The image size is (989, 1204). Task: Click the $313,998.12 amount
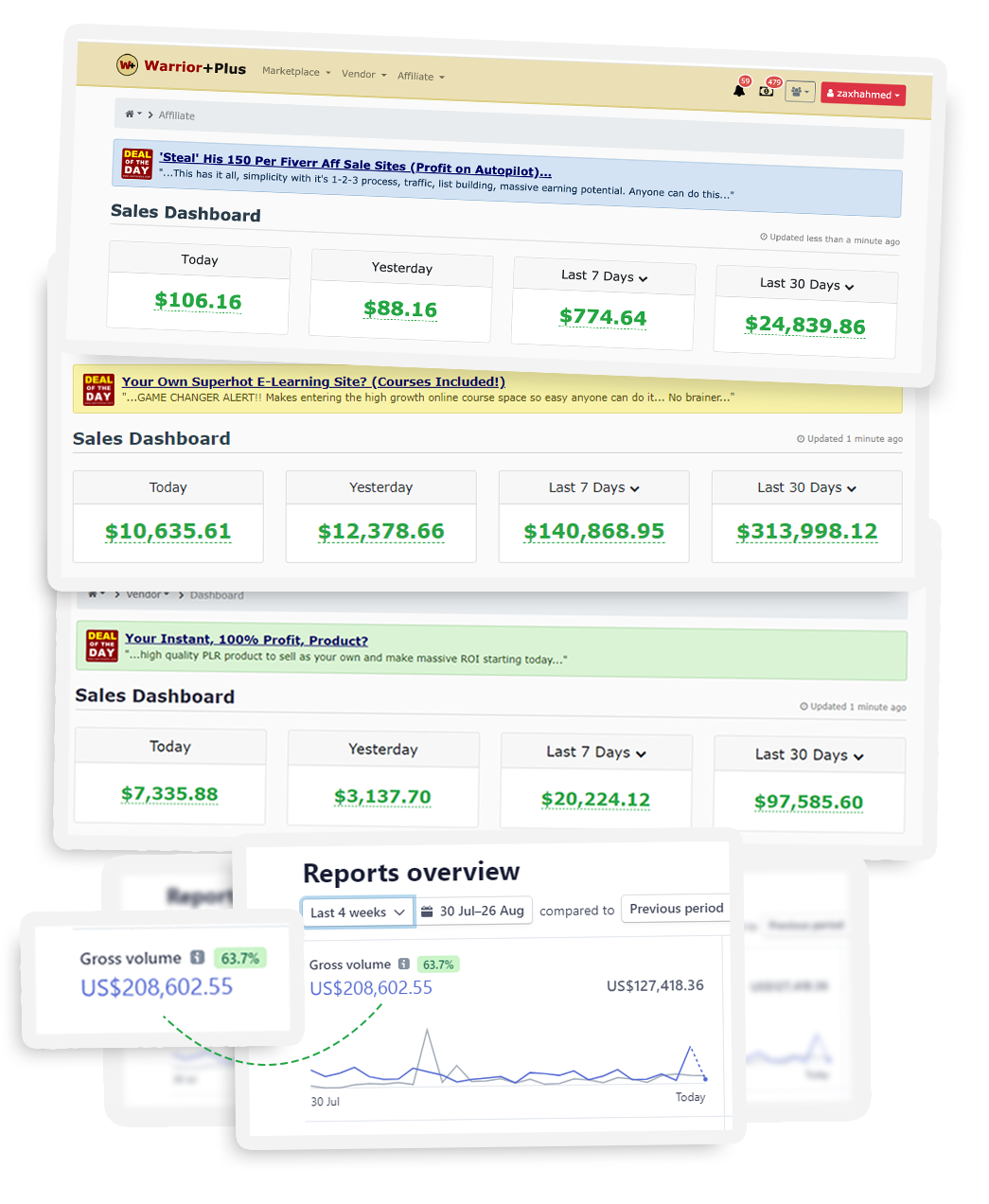[807, 531]
